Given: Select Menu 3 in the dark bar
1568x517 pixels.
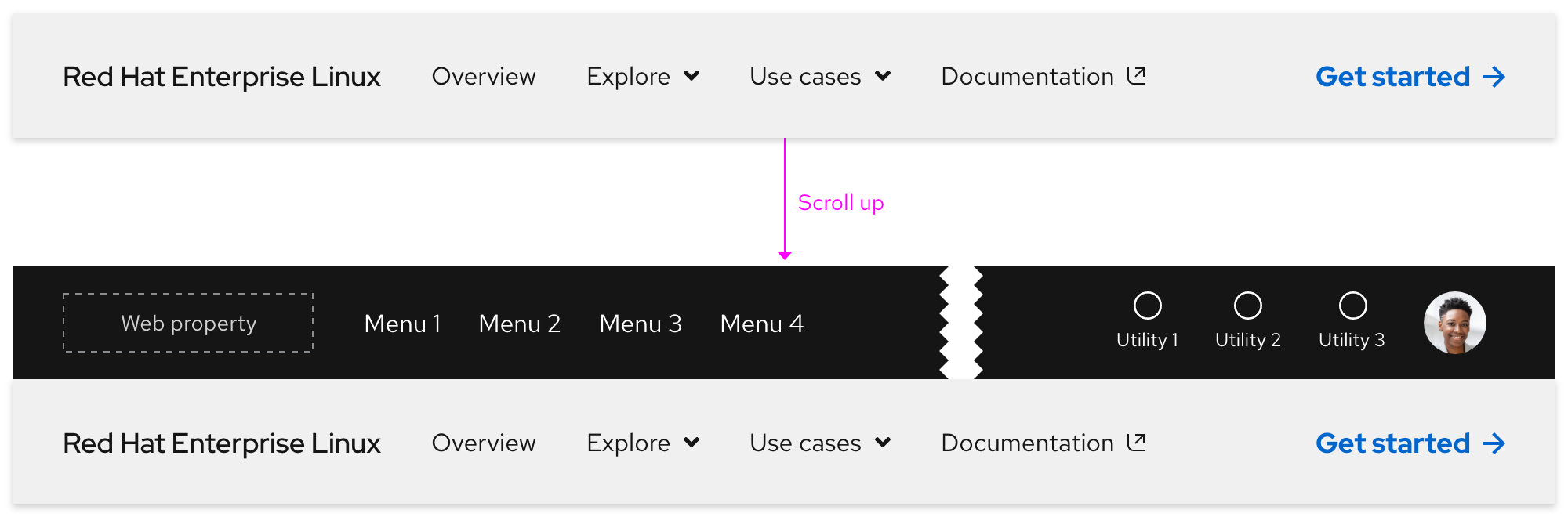Looking at the screenshot, I should click(640, 324).
